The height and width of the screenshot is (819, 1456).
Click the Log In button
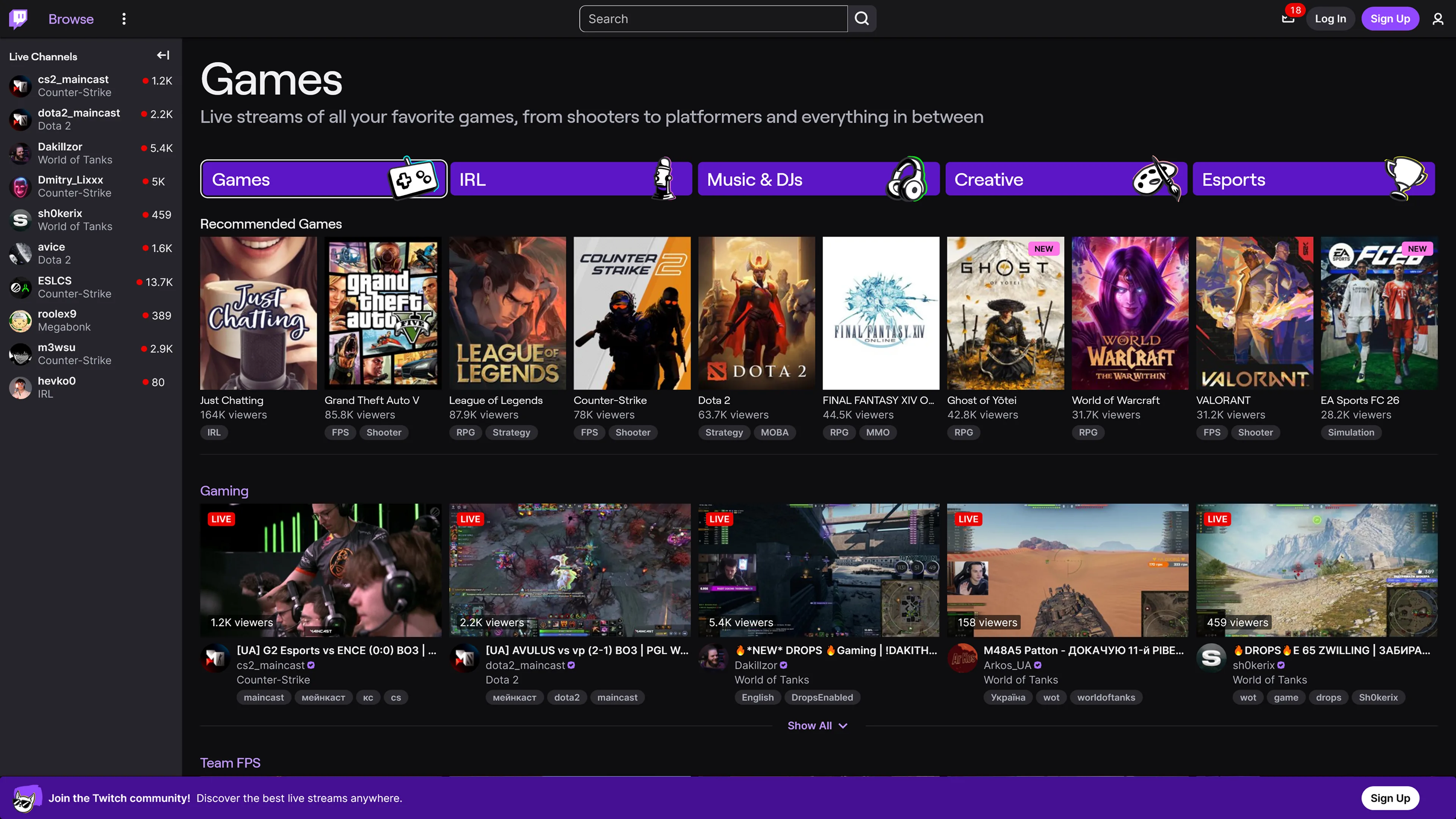[x=1330, y=19]
